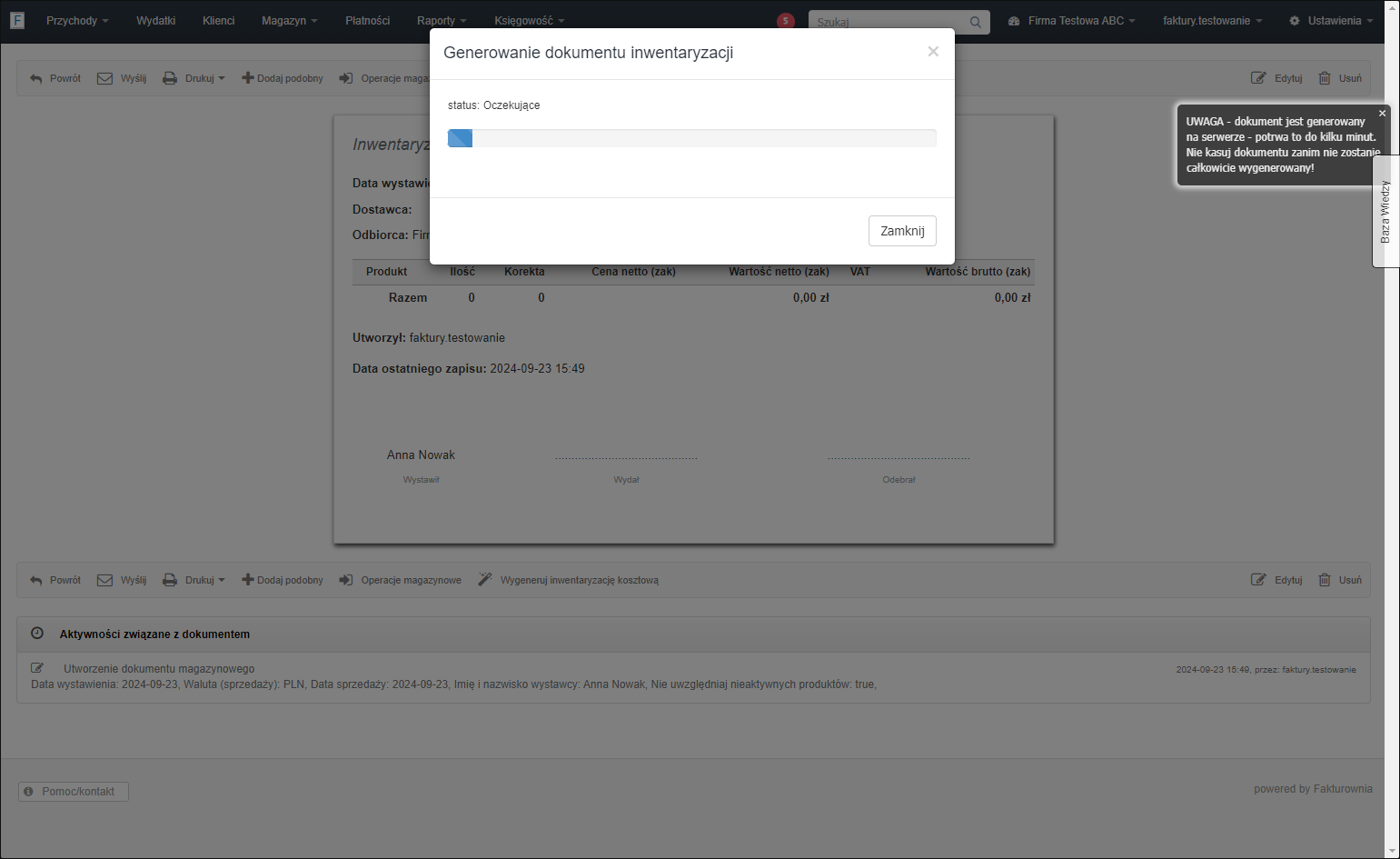The height and width of the screenshot is (859, 1400).
Task: Open the Baza Wiedzy side tab
Action: pyautogui.click(x=1385, y=211)
